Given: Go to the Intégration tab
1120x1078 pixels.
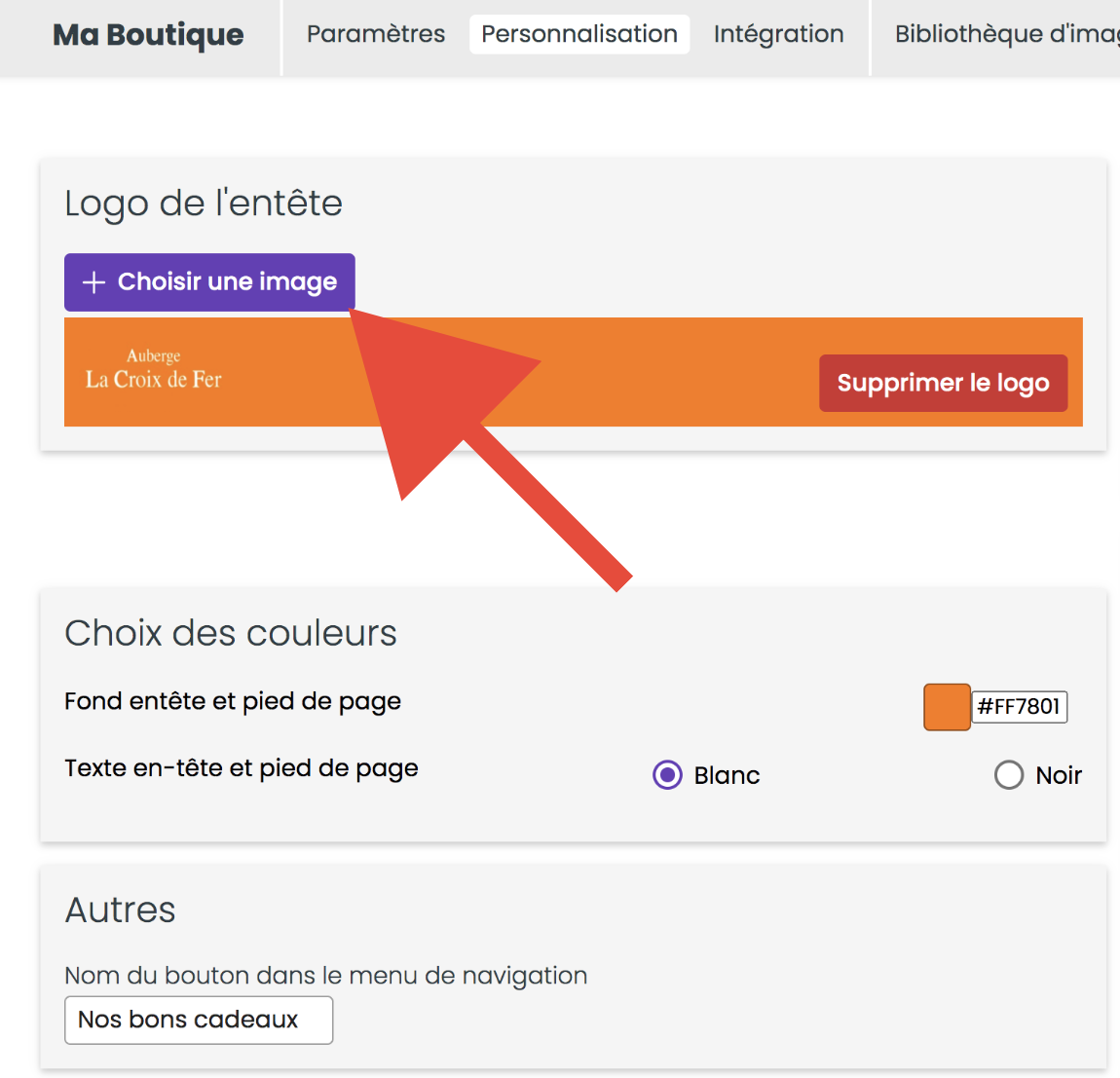Looking at the screenshot, I should click(x=778, y=33).
